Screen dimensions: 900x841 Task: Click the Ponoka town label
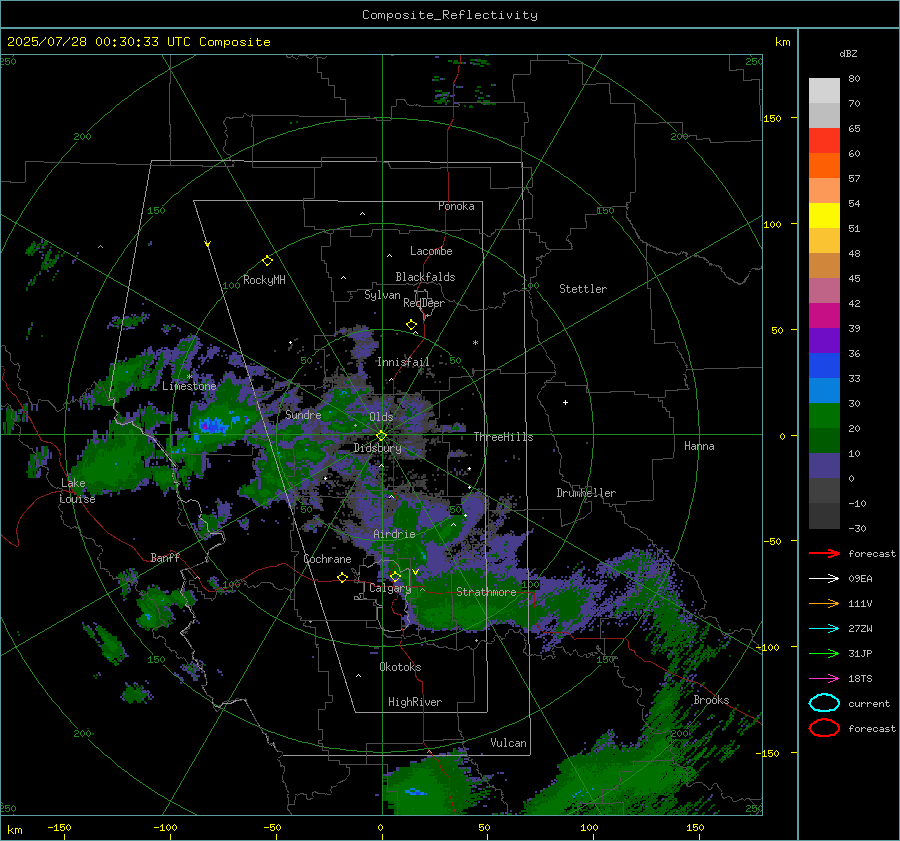tap(456, 206)
